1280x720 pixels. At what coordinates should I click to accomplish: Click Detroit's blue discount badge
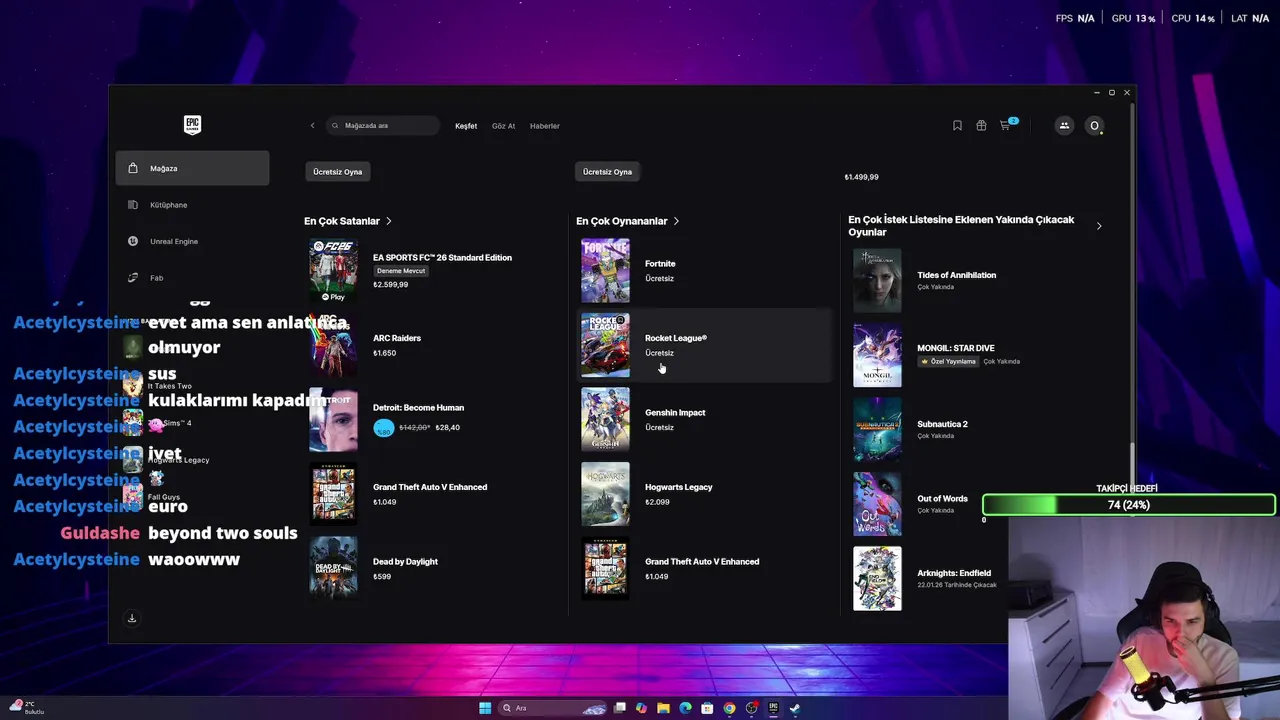(x=383, y=428)
